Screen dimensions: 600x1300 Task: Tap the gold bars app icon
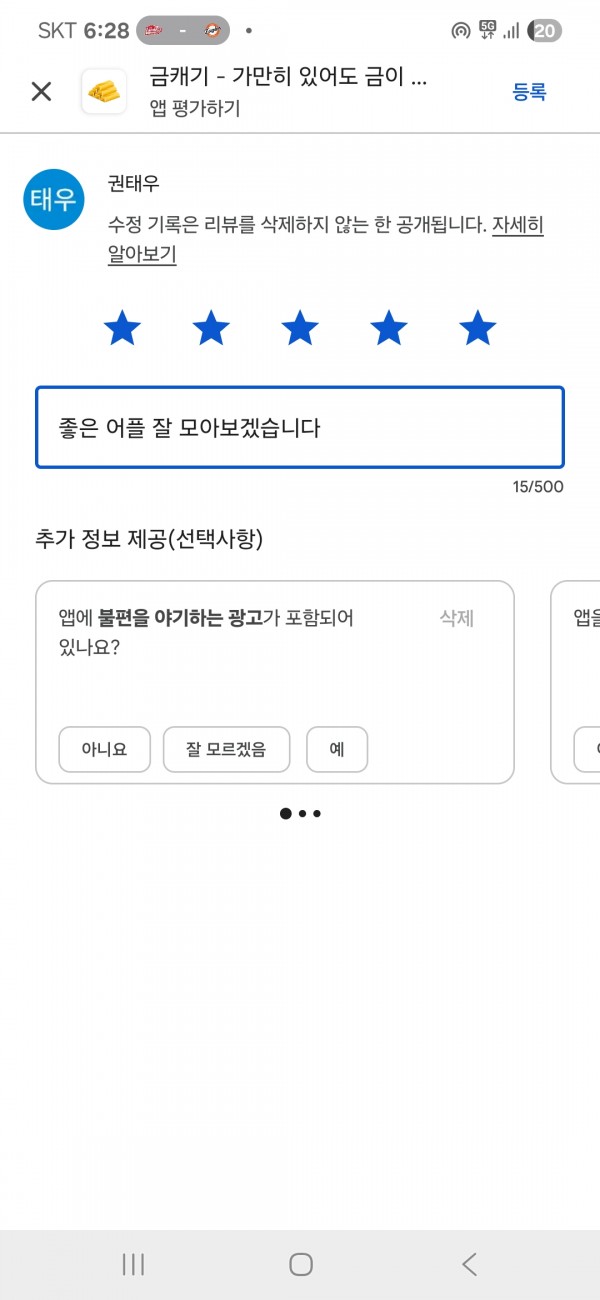click(104, 92)
